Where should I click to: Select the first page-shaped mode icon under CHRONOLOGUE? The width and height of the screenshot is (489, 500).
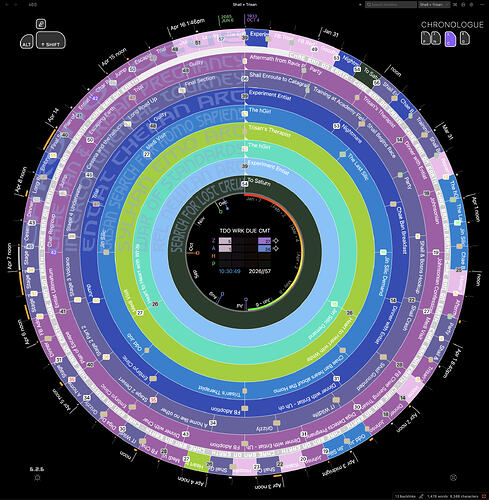click(x=426, y=38)
